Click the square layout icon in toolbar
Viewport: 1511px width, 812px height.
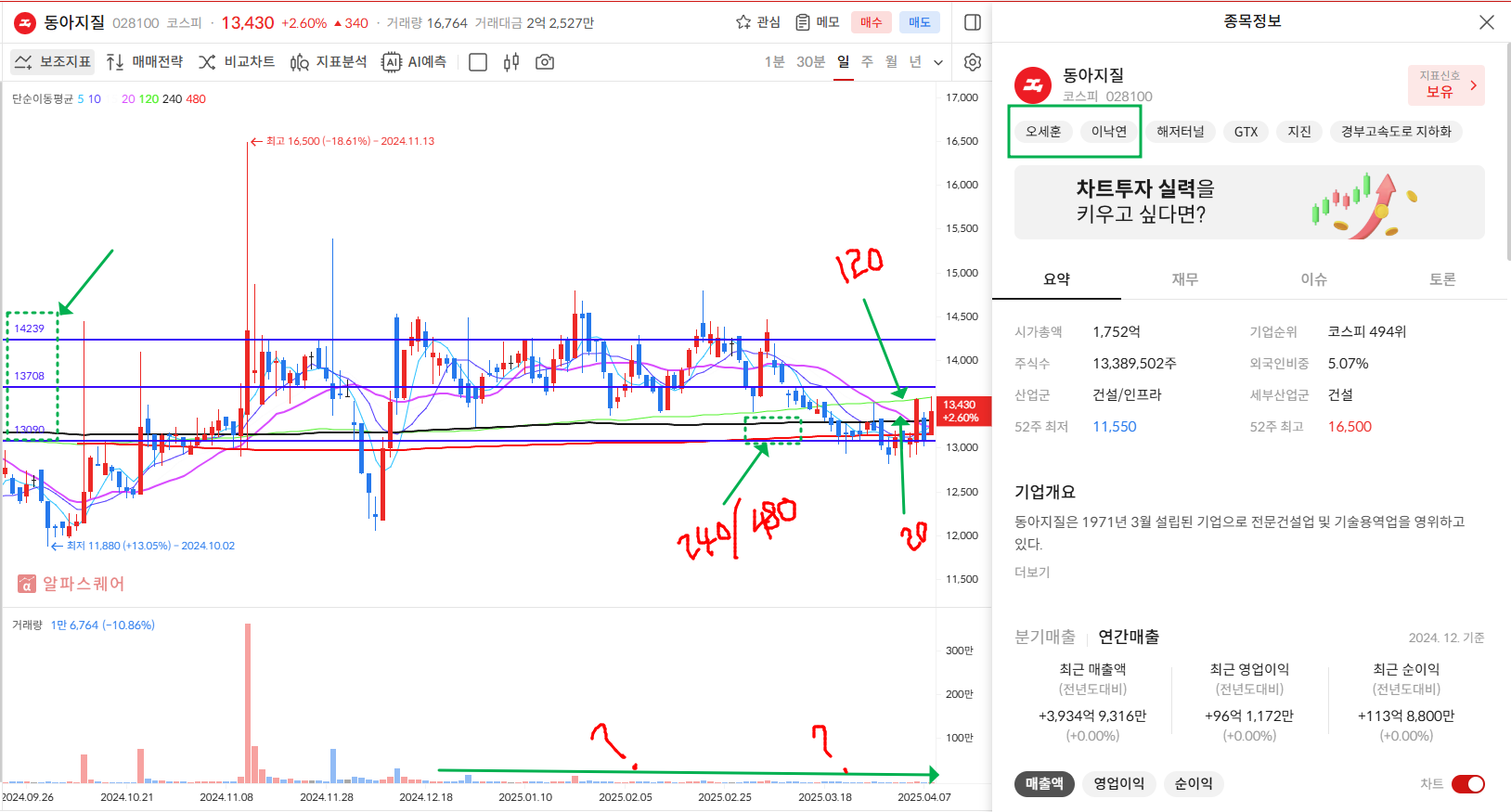478,62
